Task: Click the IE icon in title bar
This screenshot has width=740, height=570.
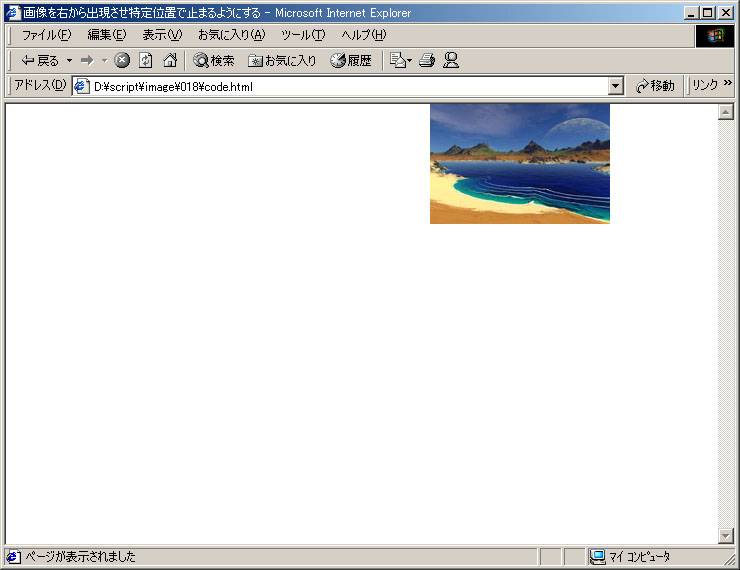Action: (x=13, y=13)
